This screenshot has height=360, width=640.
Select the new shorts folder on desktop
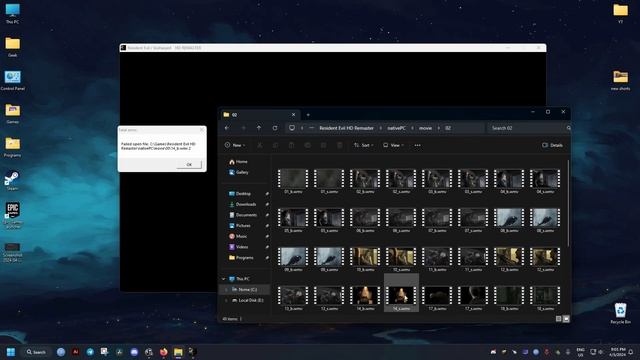620,80
